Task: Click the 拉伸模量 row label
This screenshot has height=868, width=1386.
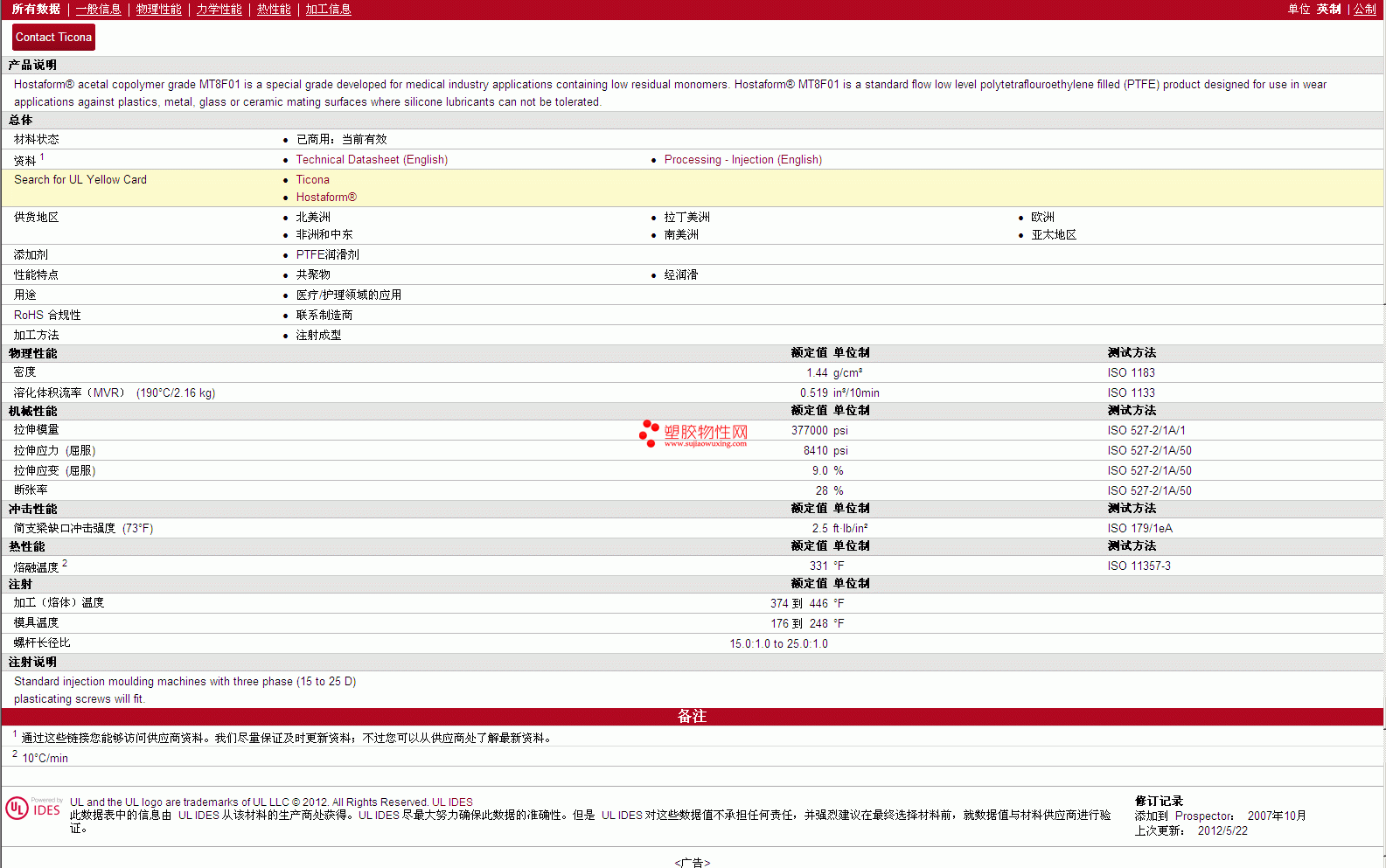Action: [37, 430]
